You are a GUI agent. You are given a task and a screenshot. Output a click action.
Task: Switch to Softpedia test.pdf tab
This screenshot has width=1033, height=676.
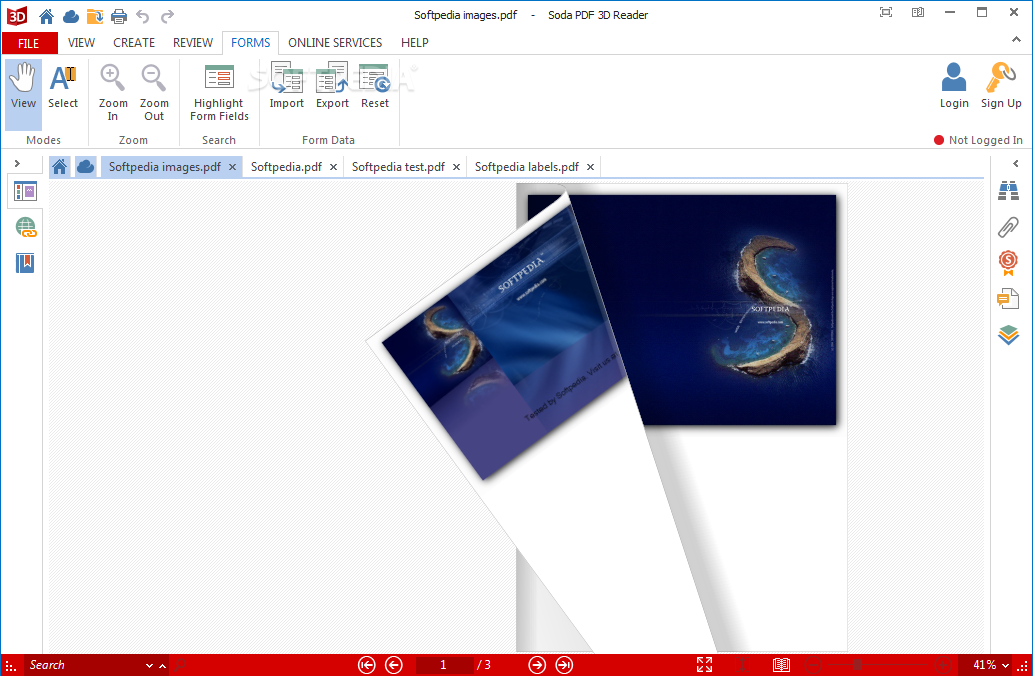point(398,167)
